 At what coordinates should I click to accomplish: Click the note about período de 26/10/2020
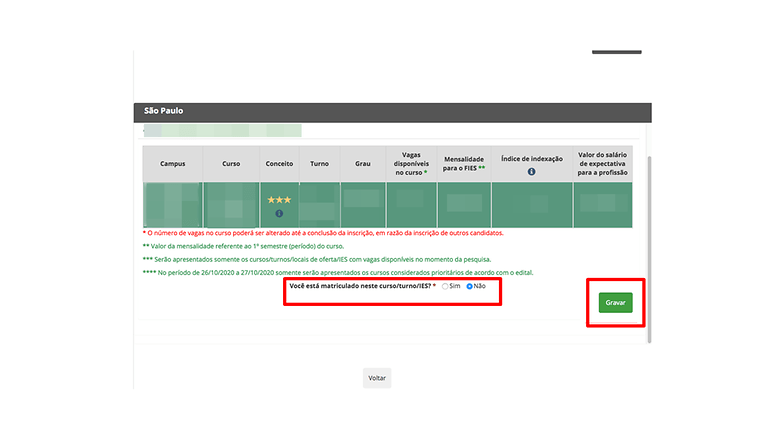(338, 273)
